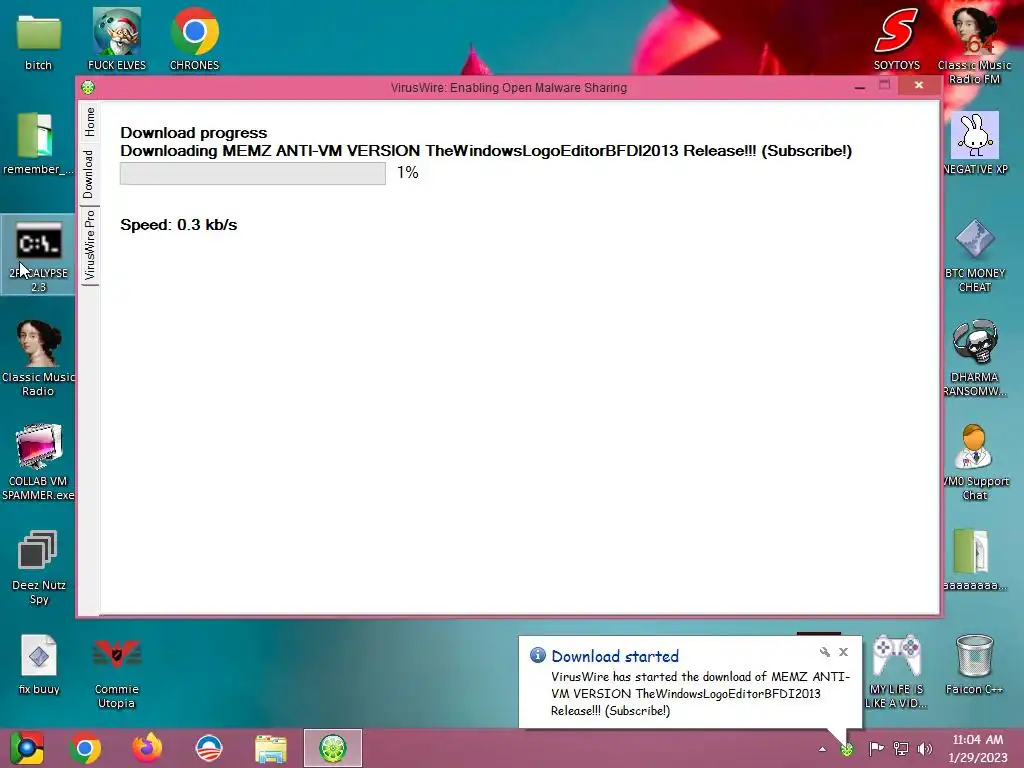Open the volume speaker tray icon
This screenshot has width=1024, height=768.
(925, 748)
